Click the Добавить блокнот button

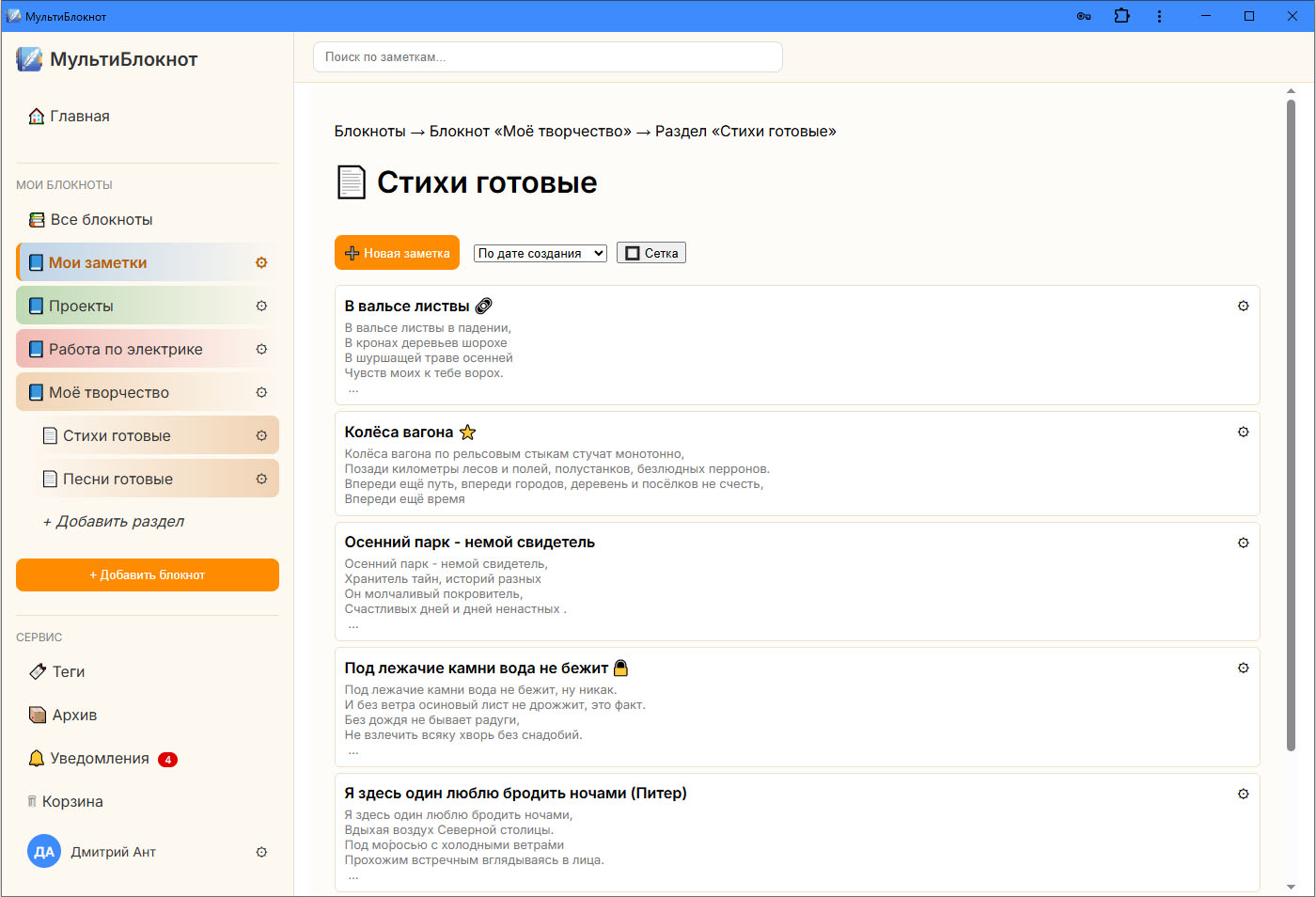coord(148,575)
